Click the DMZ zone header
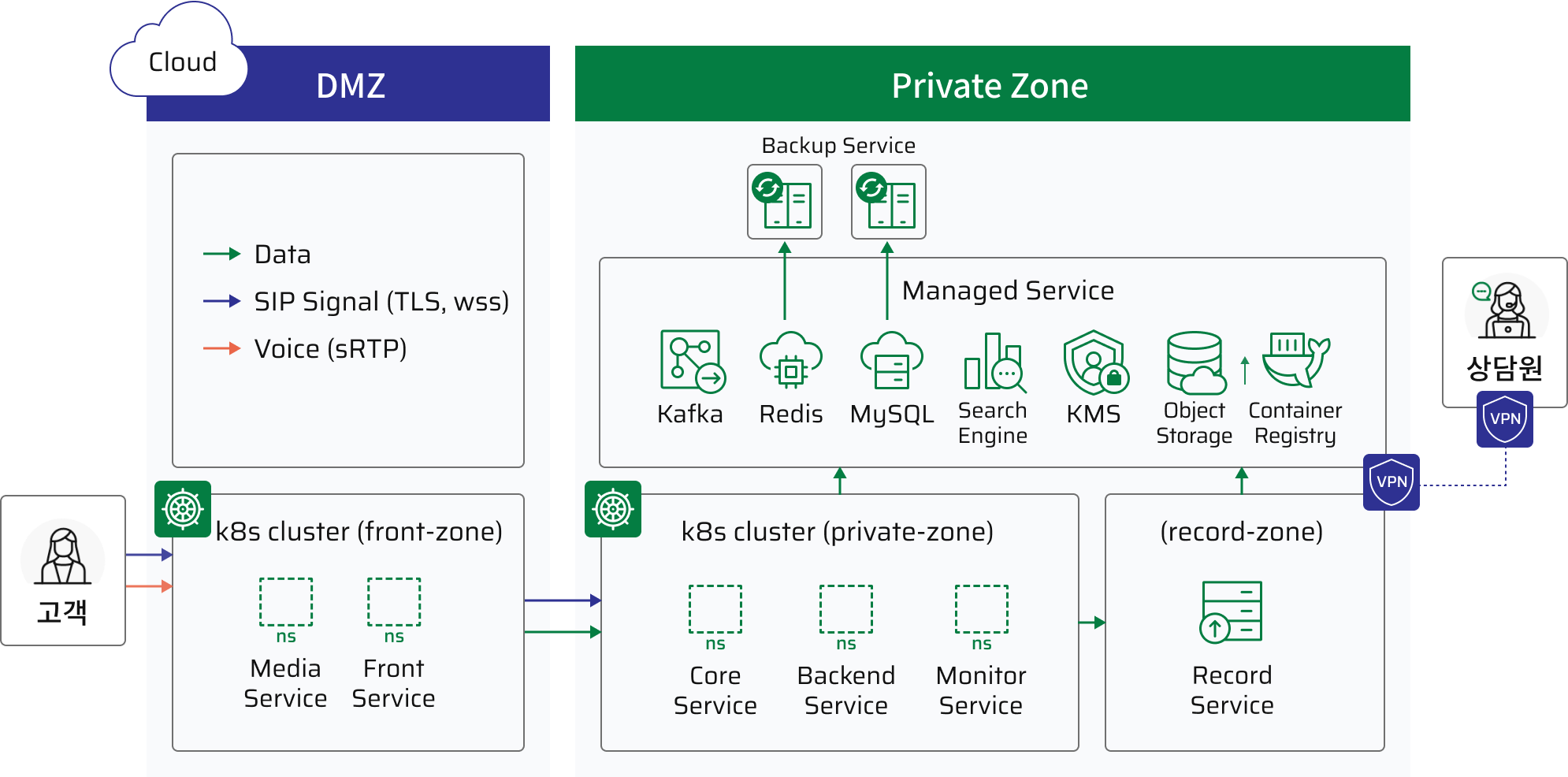 (x=351, y=85)
